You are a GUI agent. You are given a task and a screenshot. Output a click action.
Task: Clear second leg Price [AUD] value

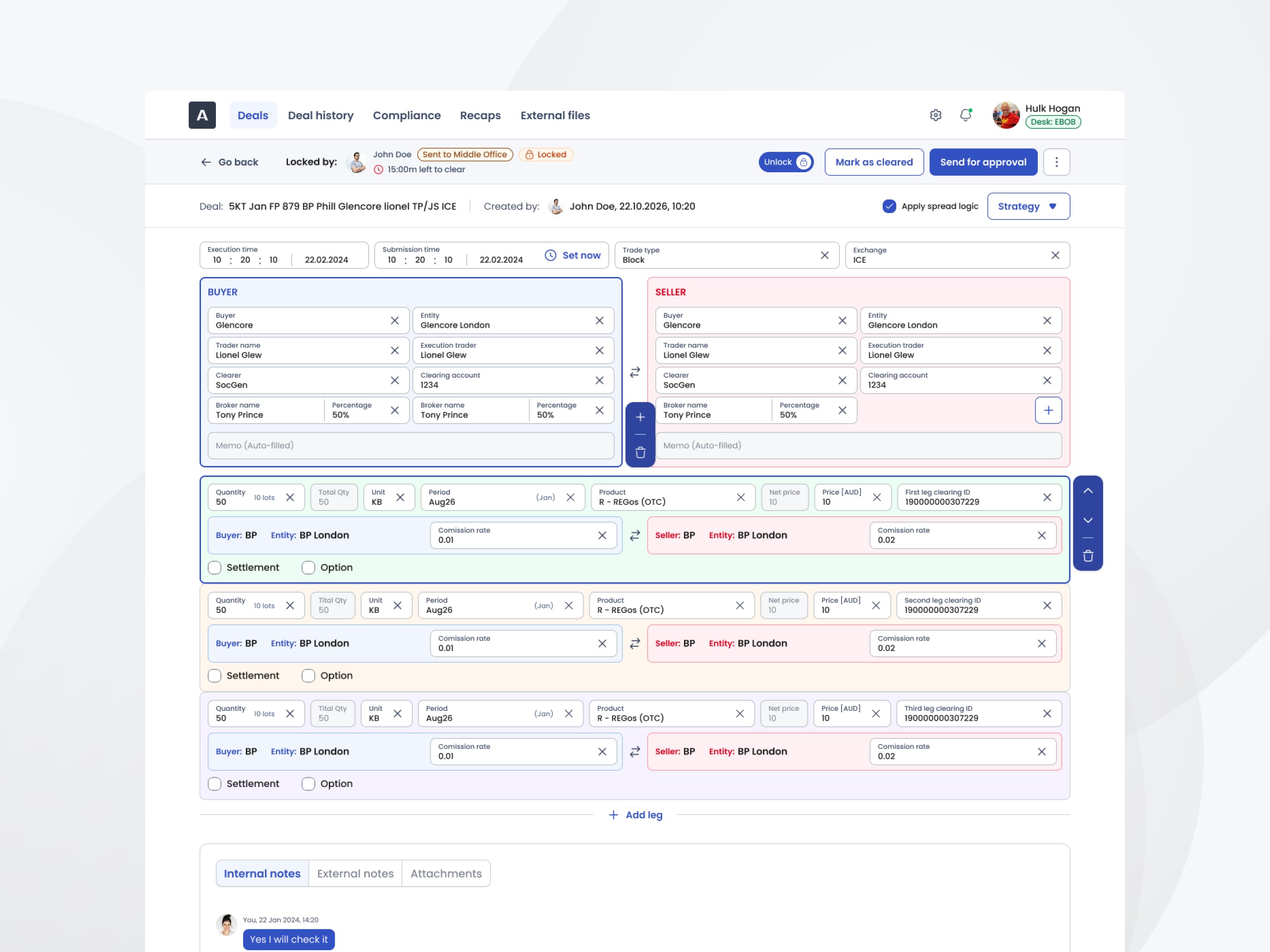[x=876, y=605]
